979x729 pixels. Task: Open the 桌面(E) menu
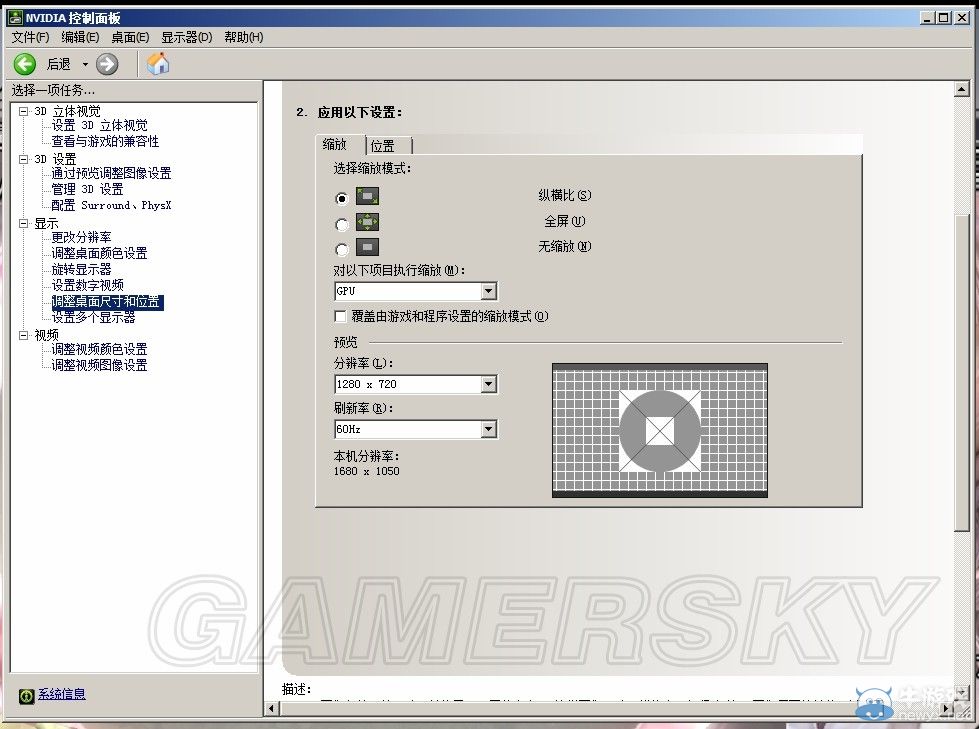(130, 37)
